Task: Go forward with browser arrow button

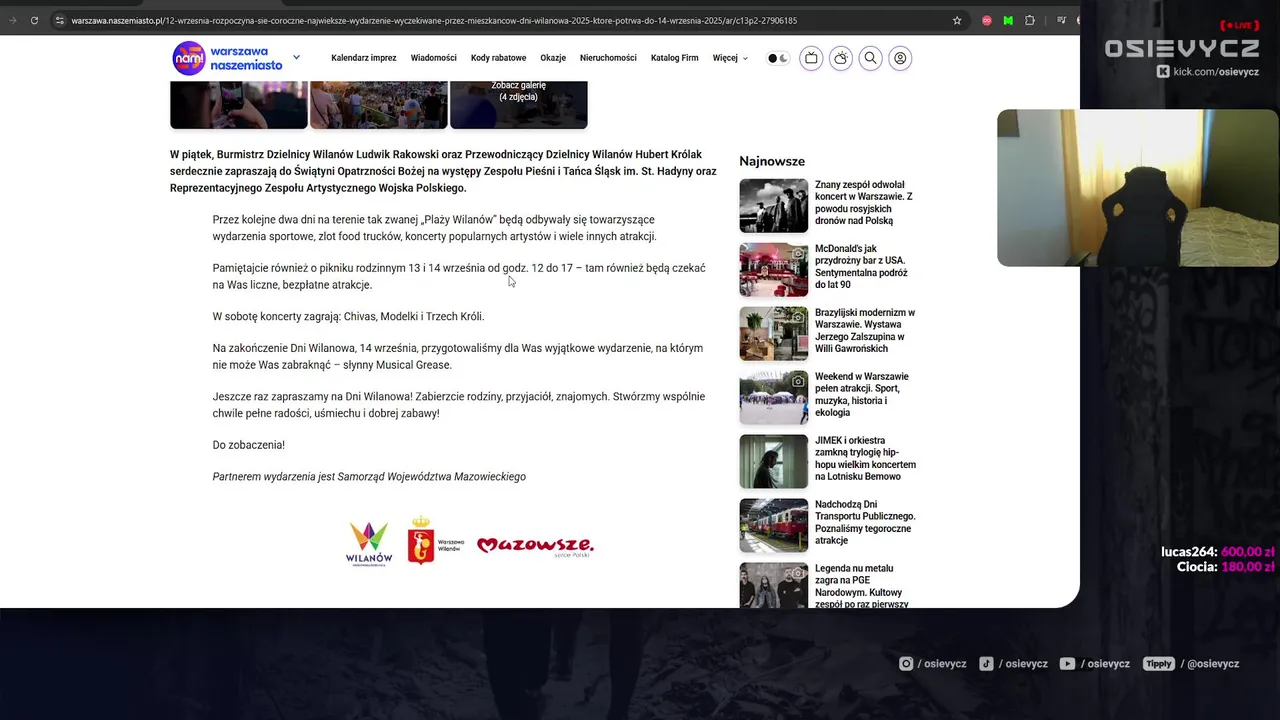Action: [x=12, y=20]
